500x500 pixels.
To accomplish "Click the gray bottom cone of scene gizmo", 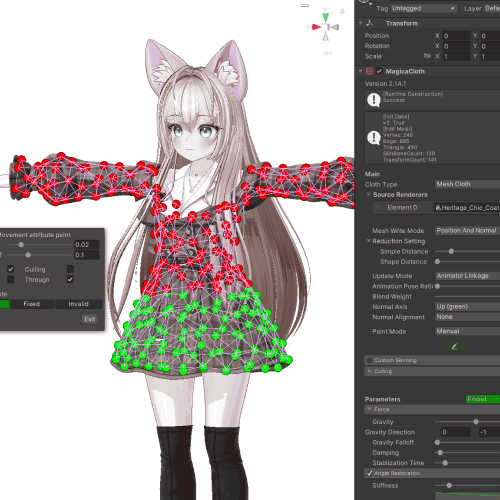I will [326, 36].
